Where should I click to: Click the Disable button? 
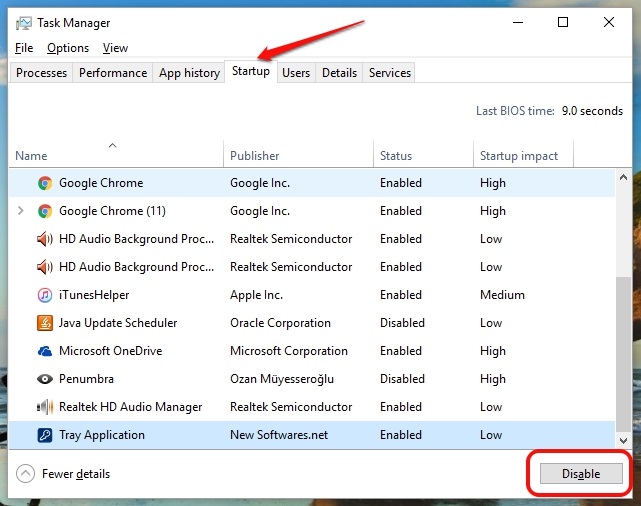click(x=581, y=474)
